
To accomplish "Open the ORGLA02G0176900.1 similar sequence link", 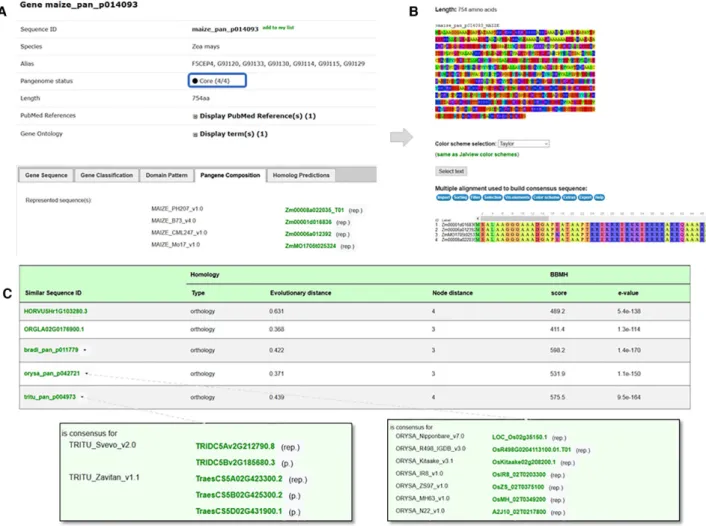I will (x=54, y=329).
